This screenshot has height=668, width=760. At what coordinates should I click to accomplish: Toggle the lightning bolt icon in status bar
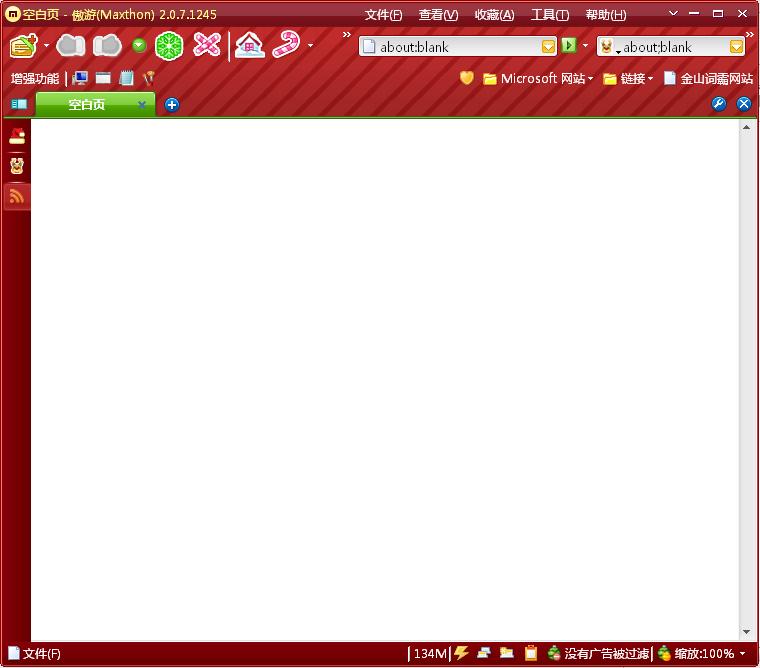coord(461,653)
